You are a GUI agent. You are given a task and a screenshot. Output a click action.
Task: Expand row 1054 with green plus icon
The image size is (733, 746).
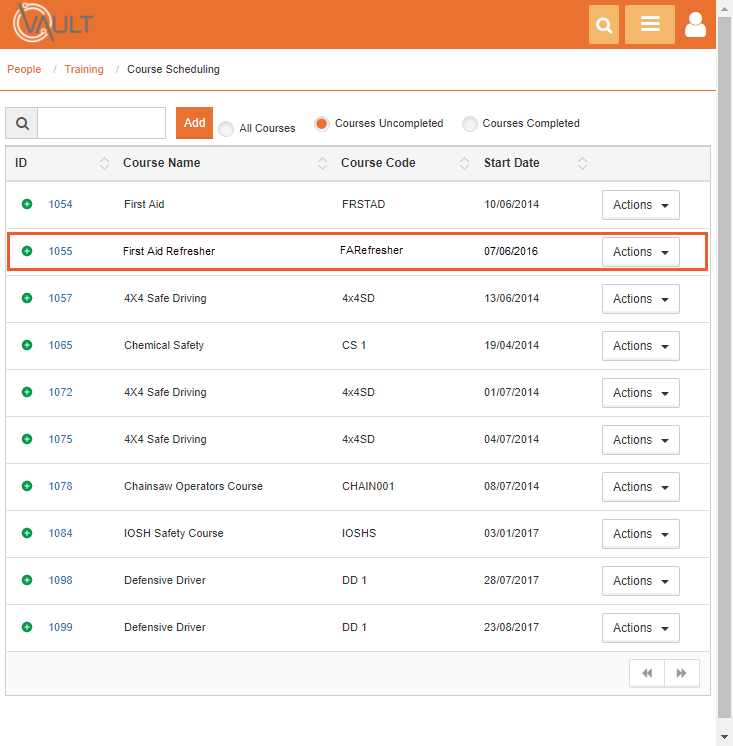[x=27, y=204]
